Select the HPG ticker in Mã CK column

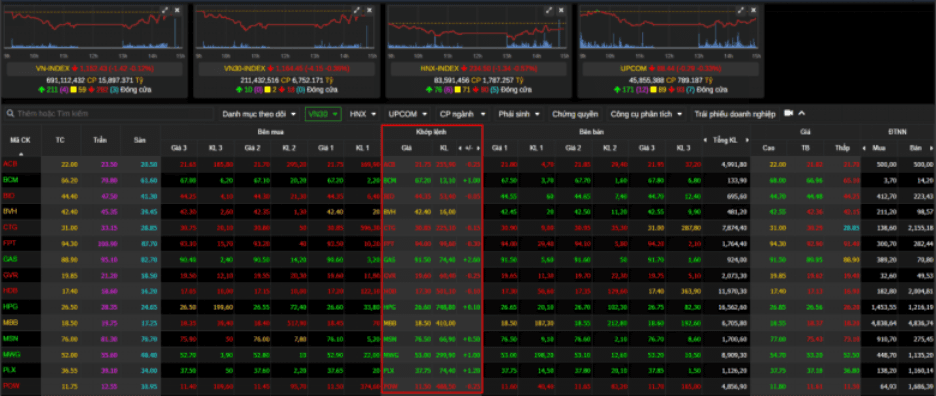pyautogui.click(x=10, y=306)
